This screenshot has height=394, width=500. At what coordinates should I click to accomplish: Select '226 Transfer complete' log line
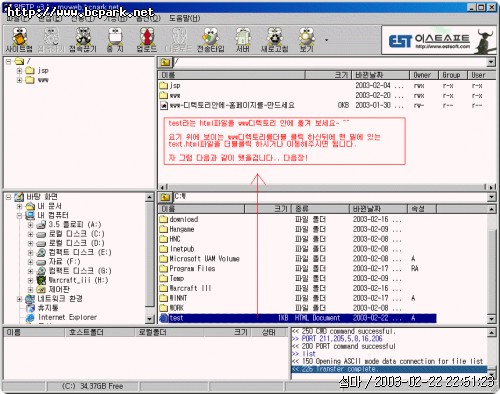click(x=389, y=369)
